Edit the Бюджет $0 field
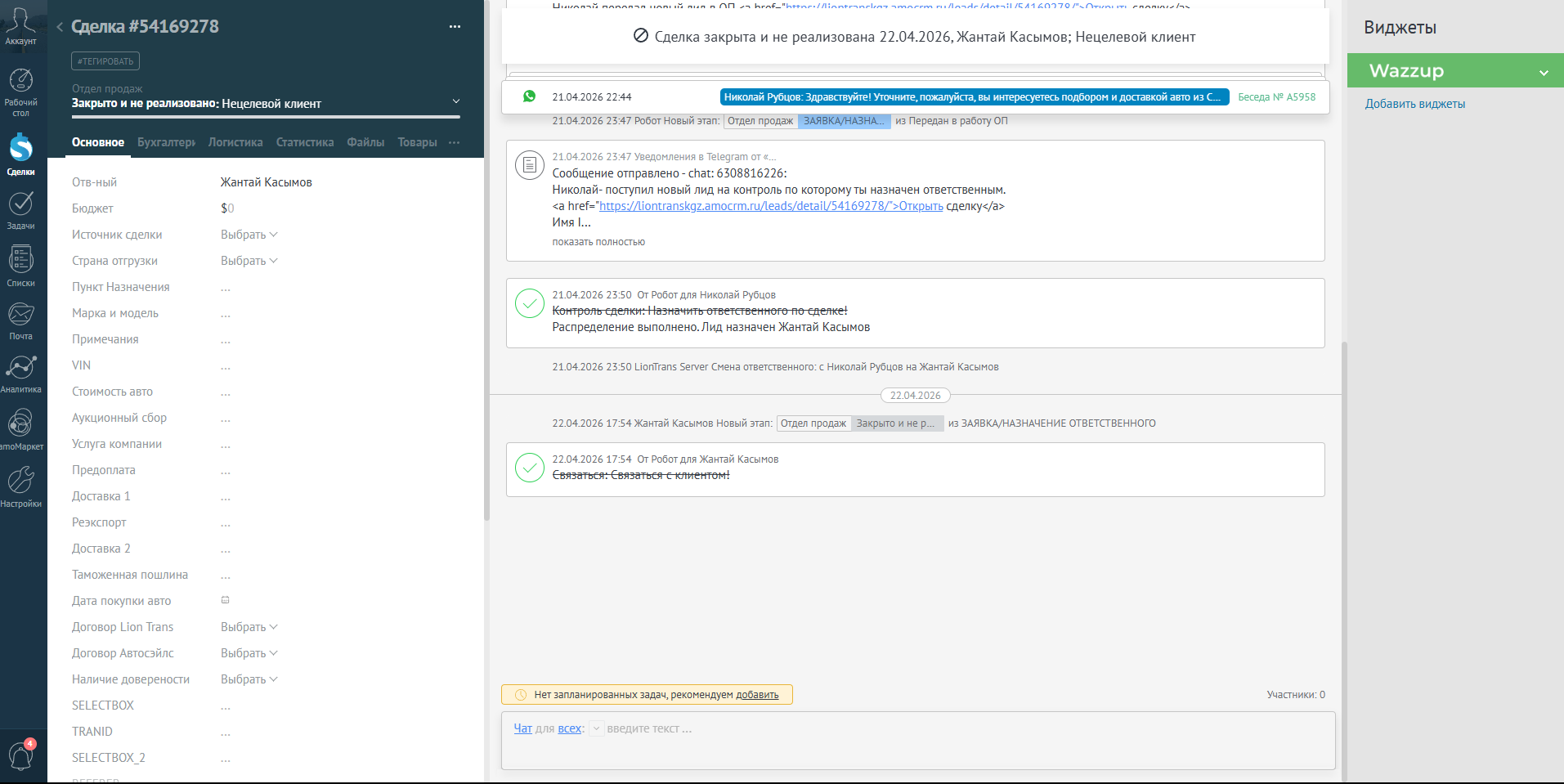The height and width of the screenshot is (784, 1564). tap(227, 208)
